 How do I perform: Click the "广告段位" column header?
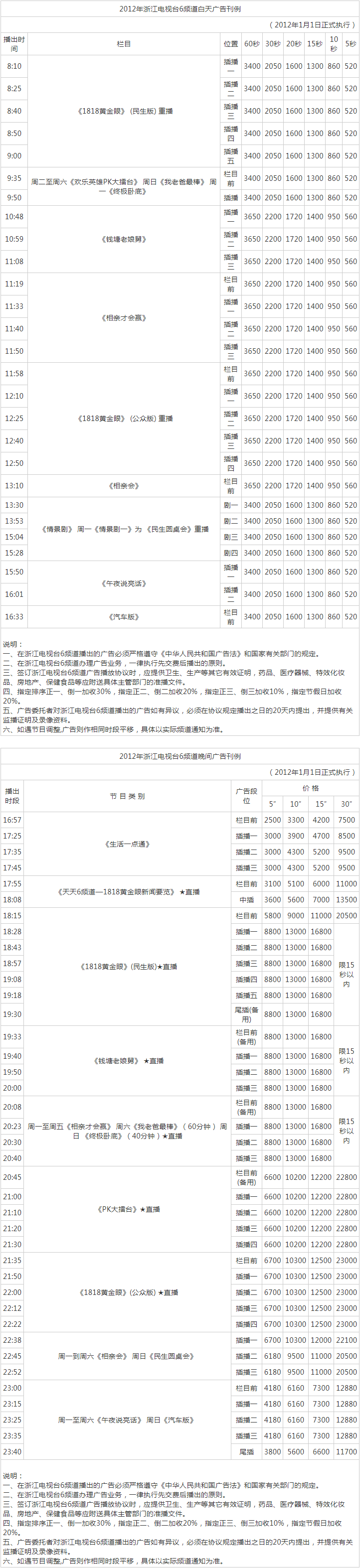coord(246,796)
